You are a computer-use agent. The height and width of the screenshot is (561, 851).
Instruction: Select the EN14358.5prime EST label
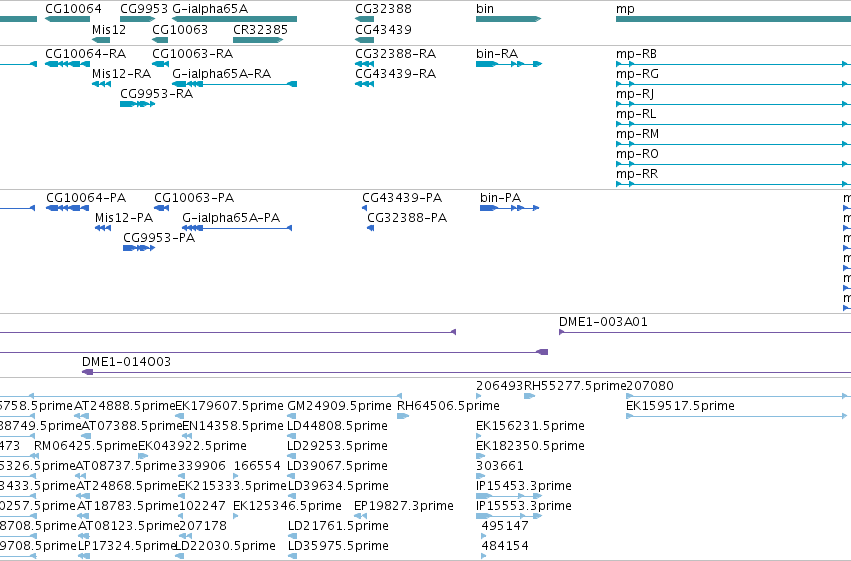pos(233,426)
